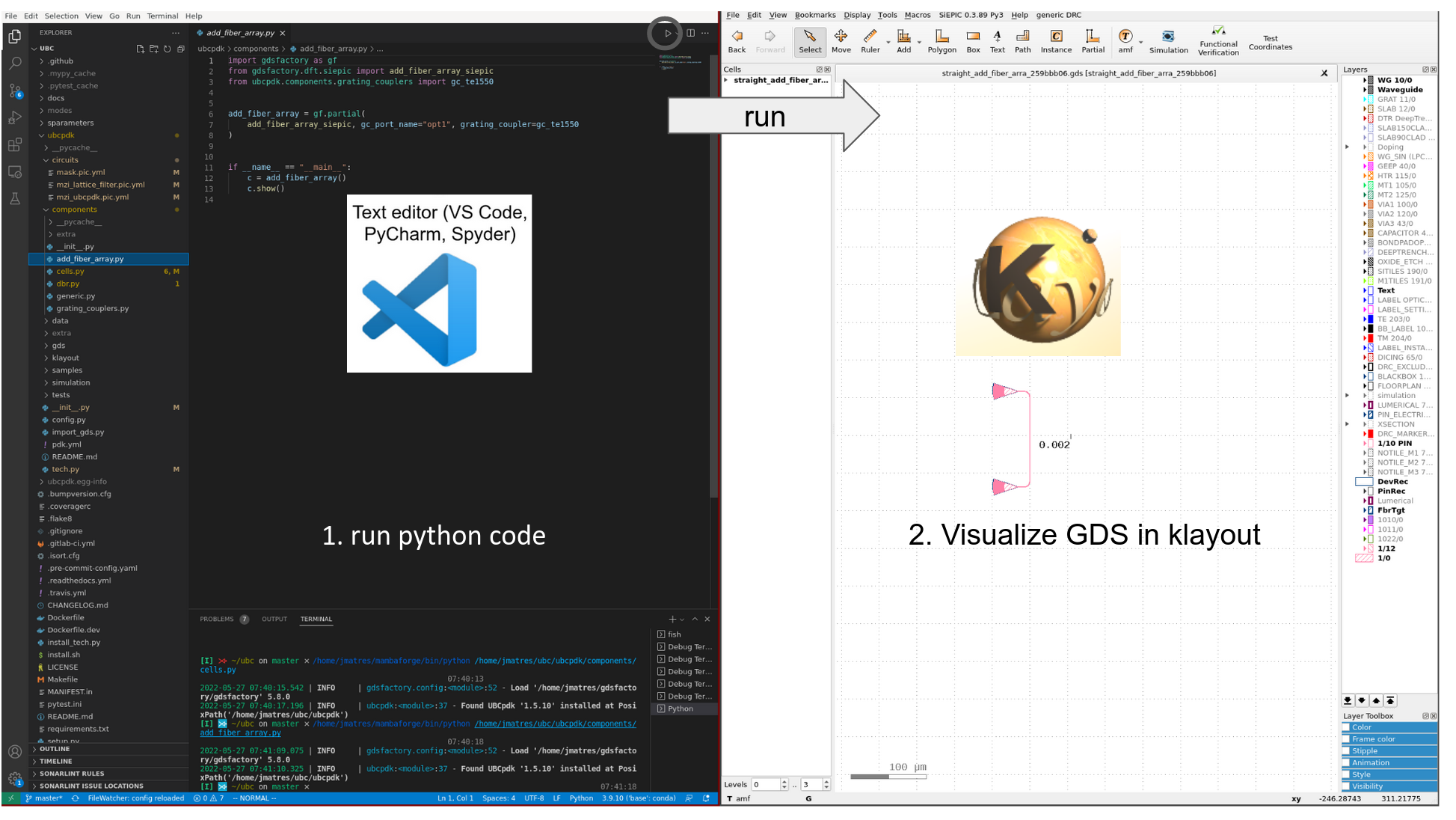Open the Extensions view icon

(15, 144)
